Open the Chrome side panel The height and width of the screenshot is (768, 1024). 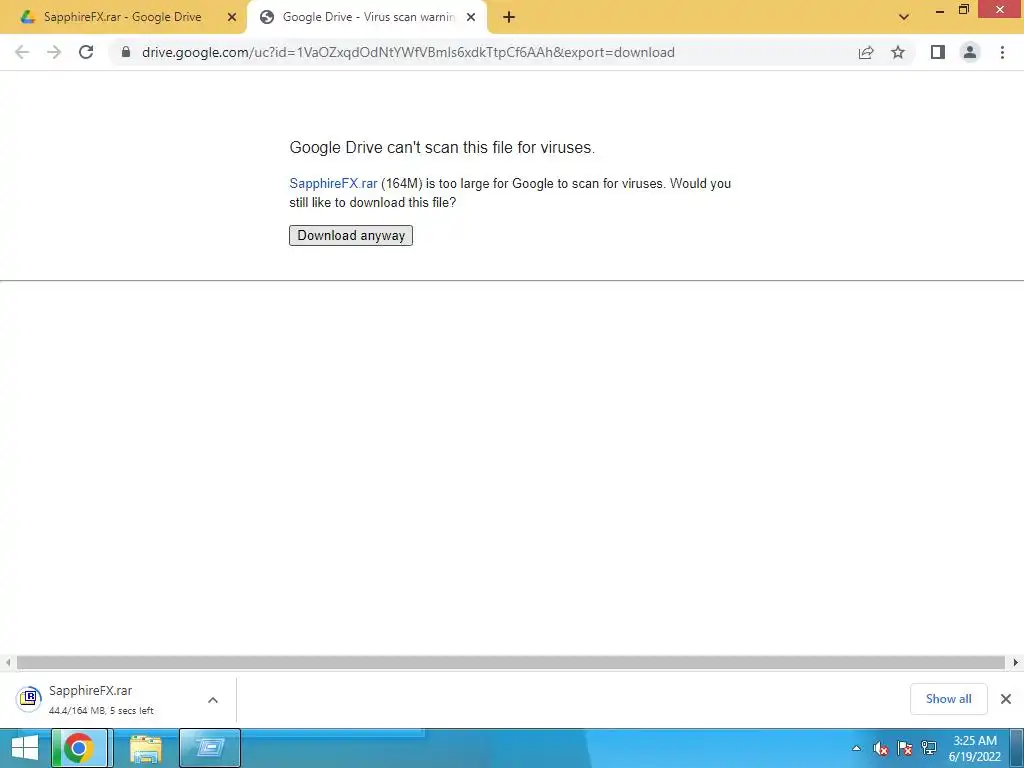938,52
